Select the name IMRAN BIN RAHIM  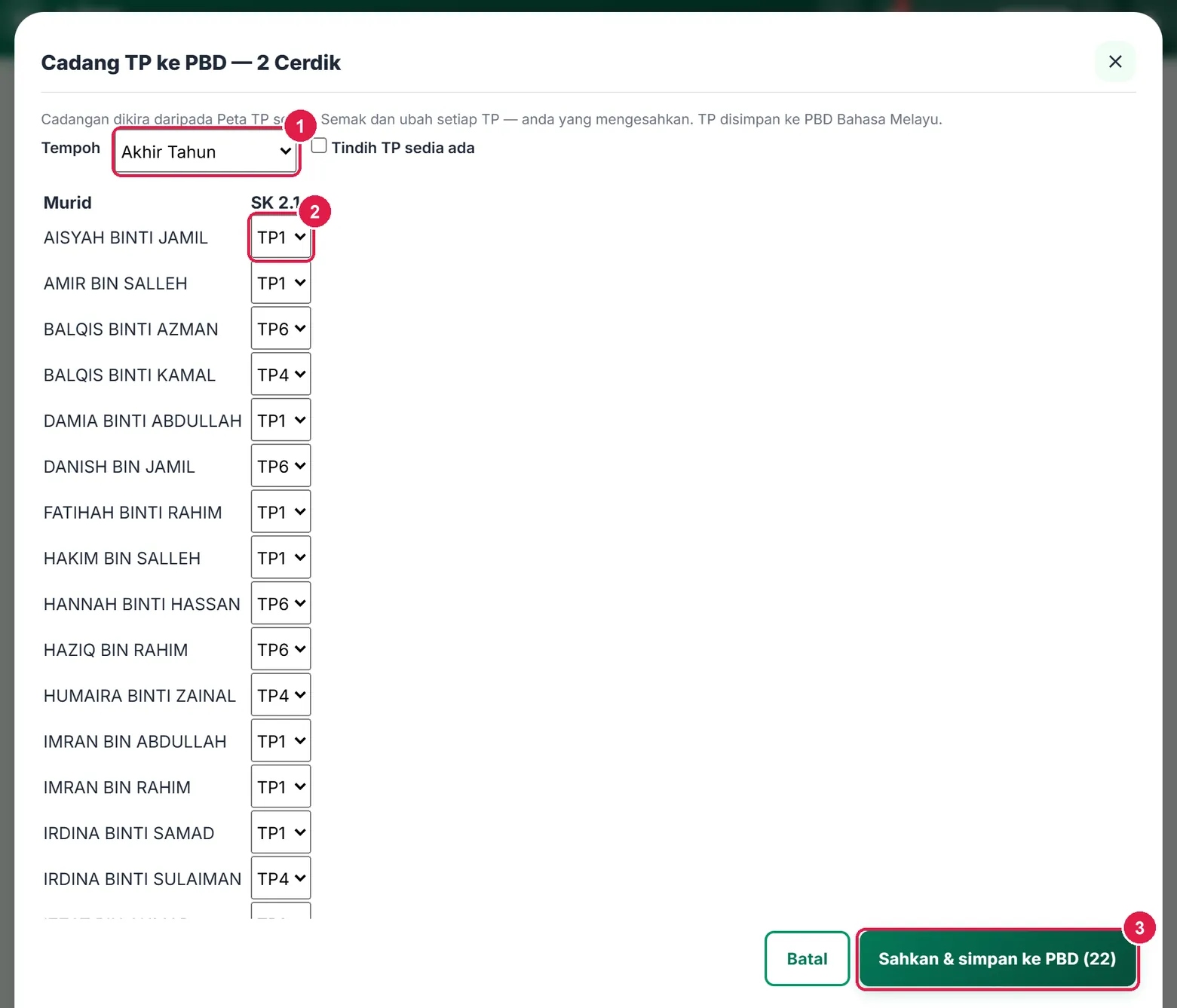pyautogui.click(x=117, y=787)
